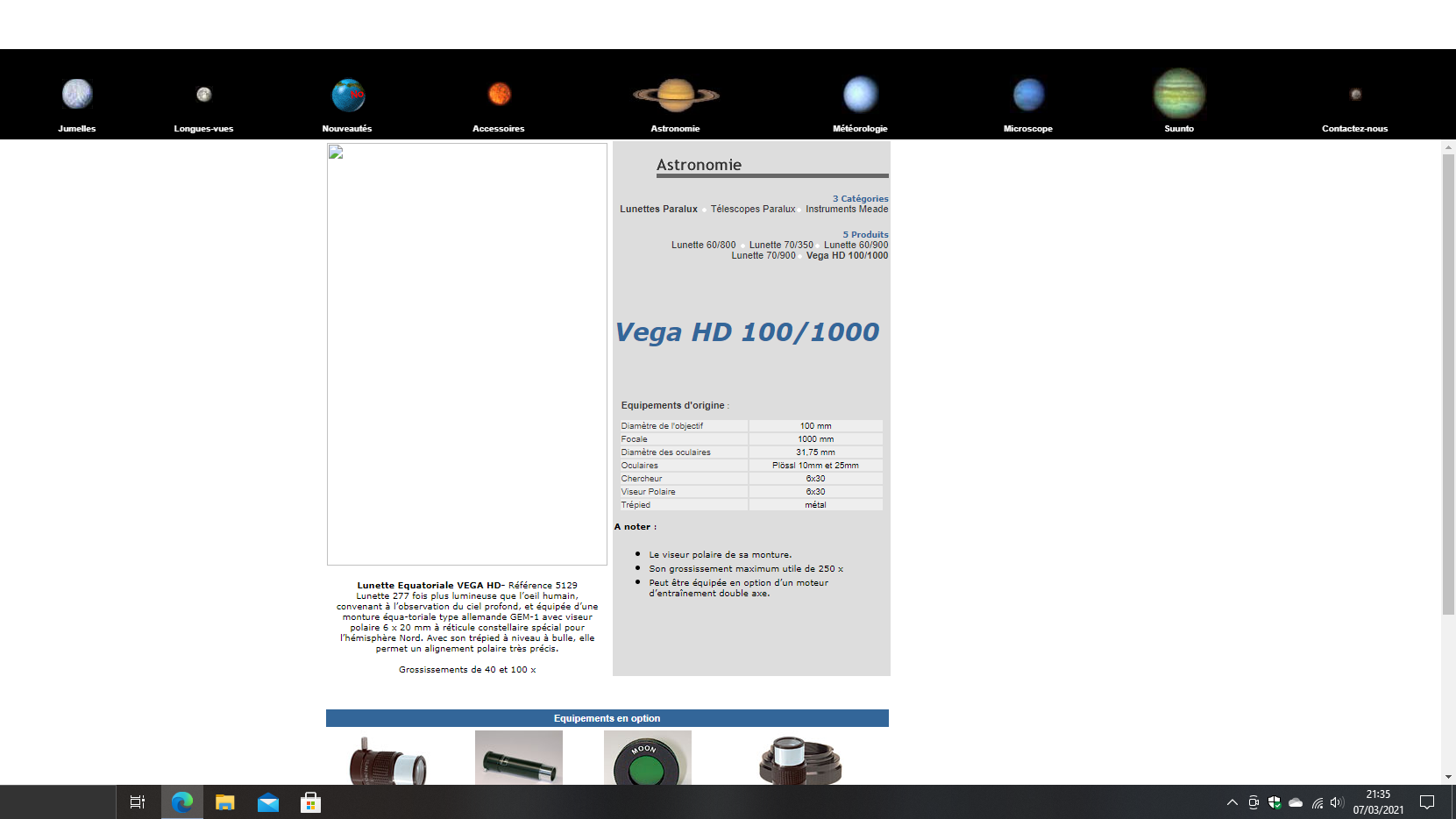Click the broken product image placeholder
1456x819 pixels.
[x=467, y=354]
